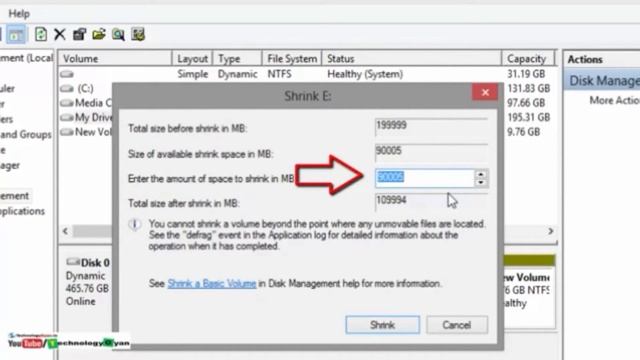
Task: Select the Media volume row
Action: [85, 103]
